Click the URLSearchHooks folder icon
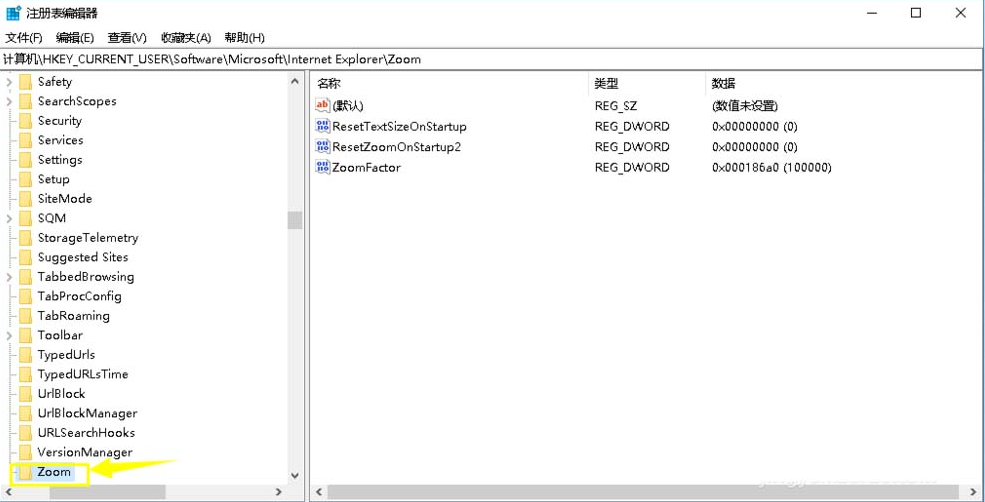 coord(25,432)
